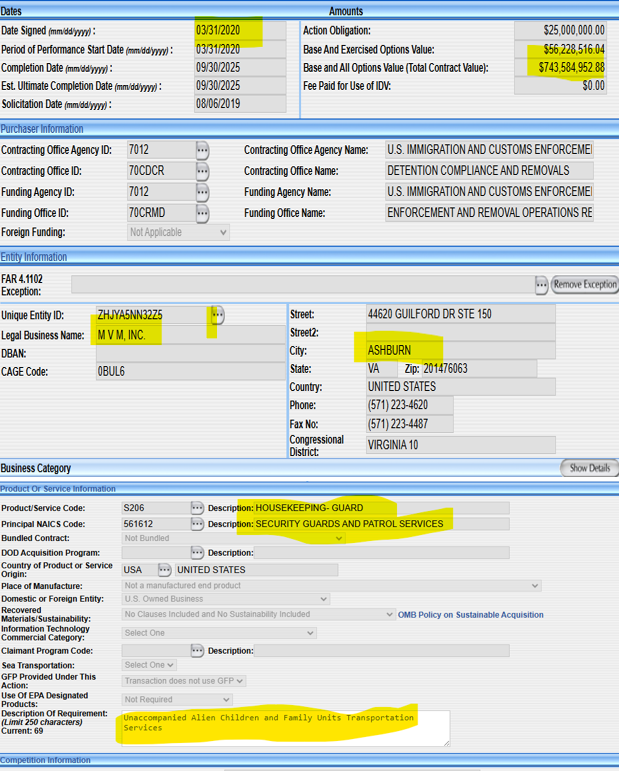Click the Description Of Requirement text area
The width and height of the screenshot is (619, 772).
point(286,728)
